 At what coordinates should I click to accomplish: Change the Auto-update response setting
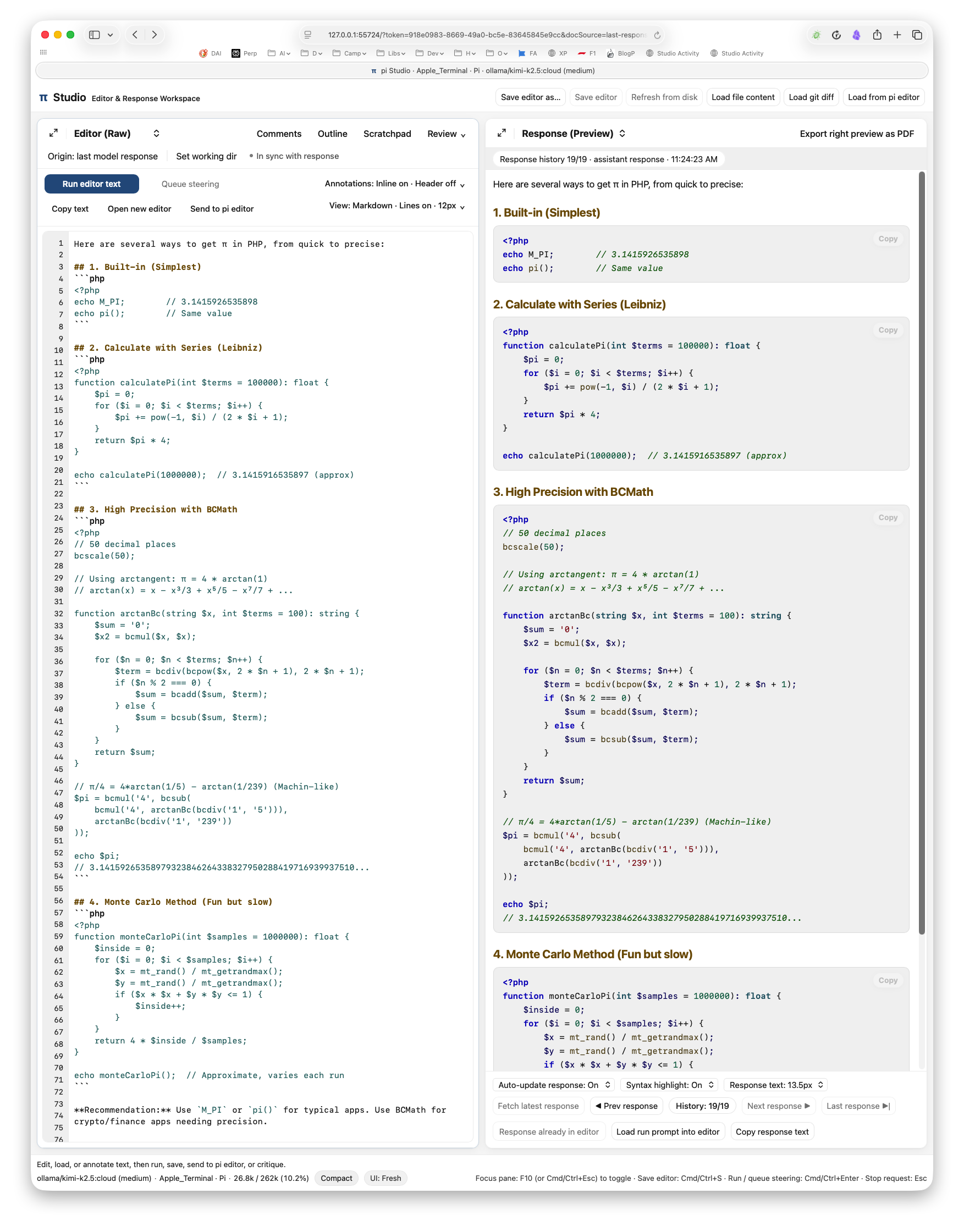click(x=554, y=1085)
